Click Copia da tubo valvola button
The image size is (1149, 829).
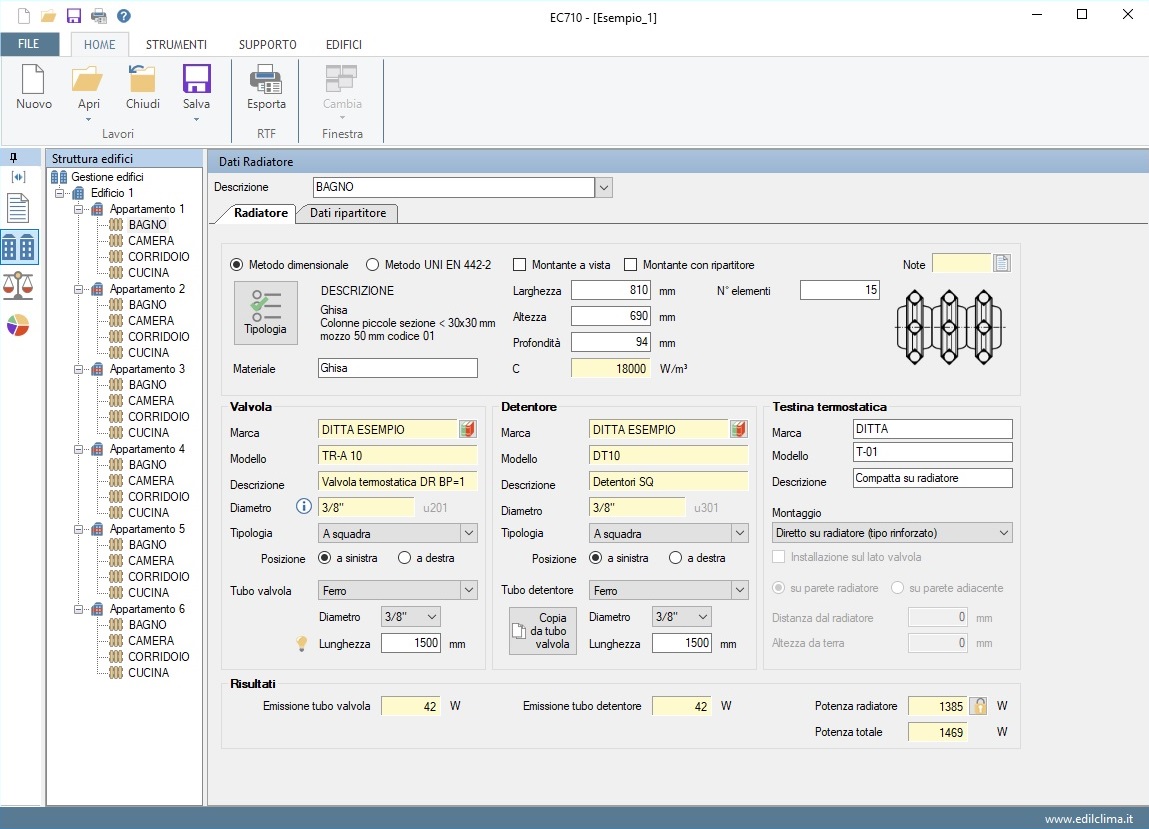point(543,631)
